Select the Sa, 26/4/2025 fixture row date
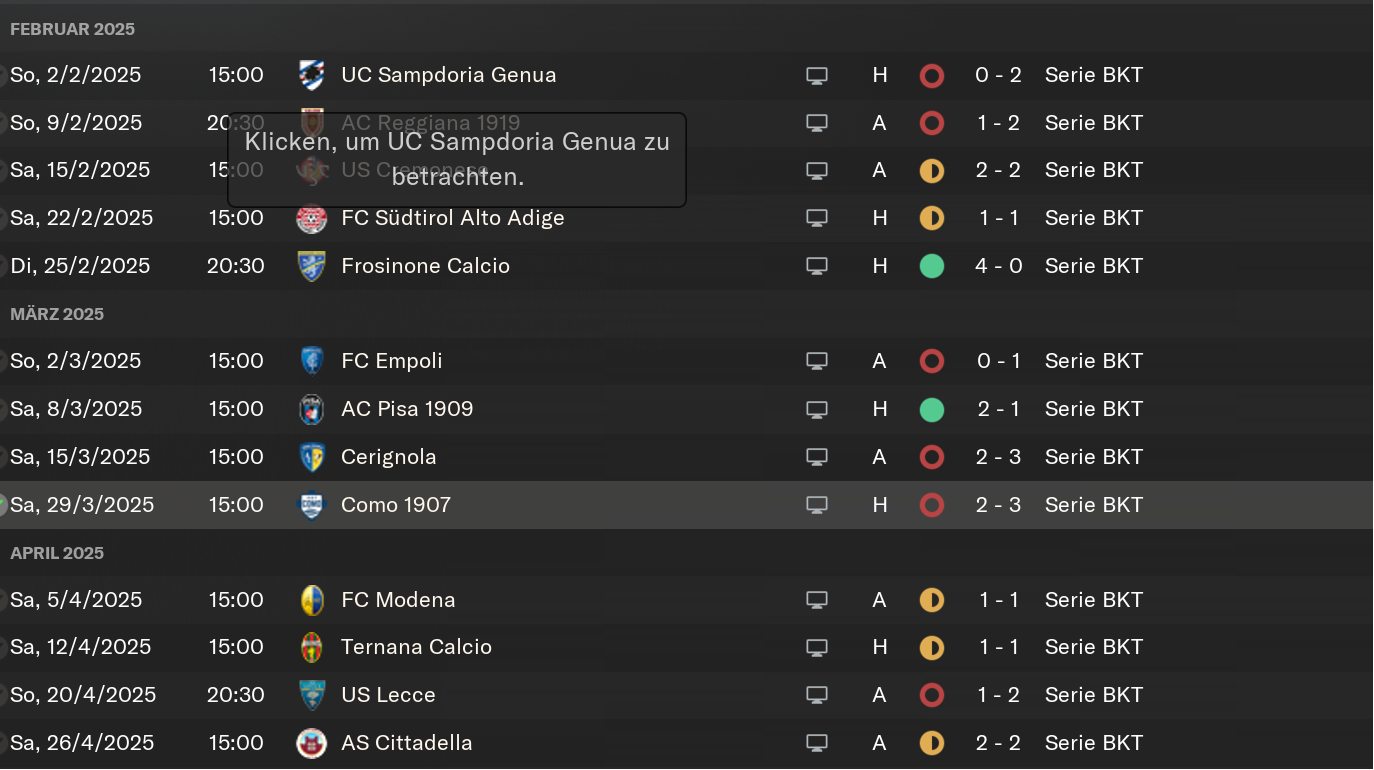This screenshot has height=770, width=1374. [x=82, y=743]
